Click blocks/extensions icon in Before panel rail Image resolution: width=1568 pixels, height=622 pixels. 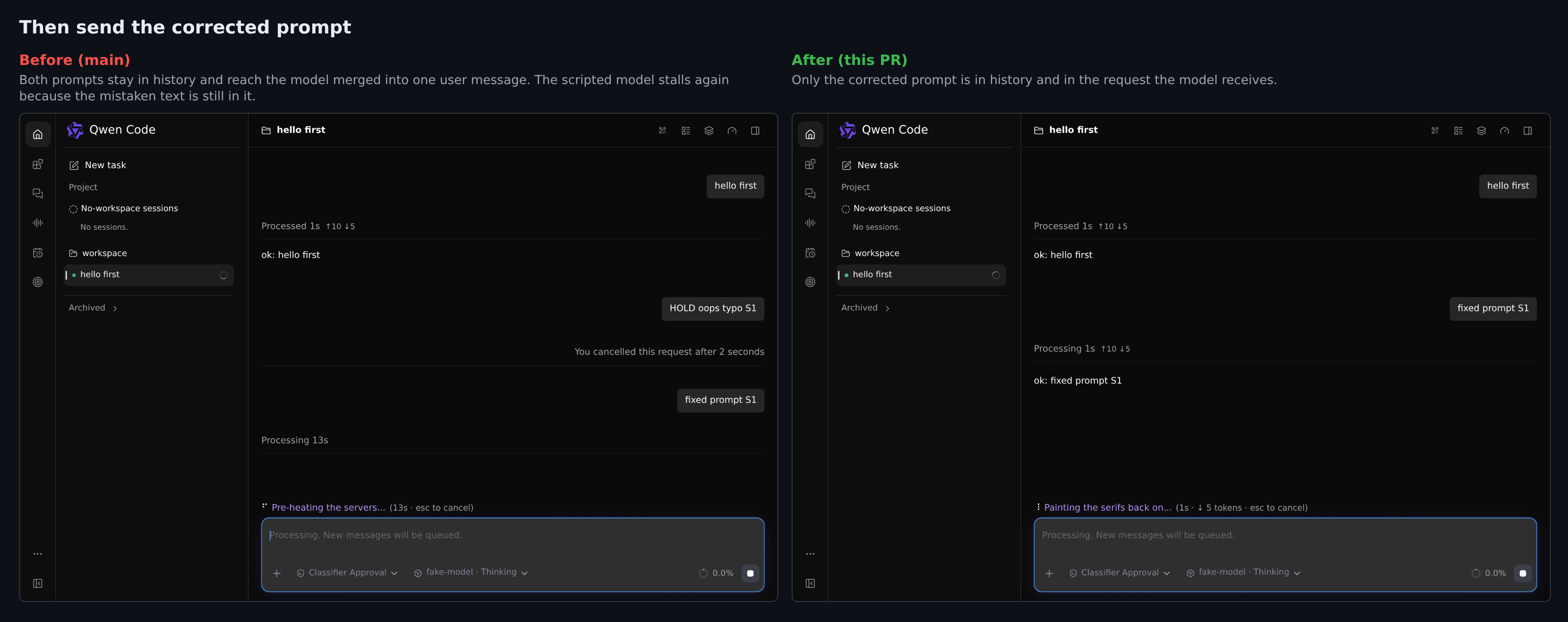[x=38, y=164]
